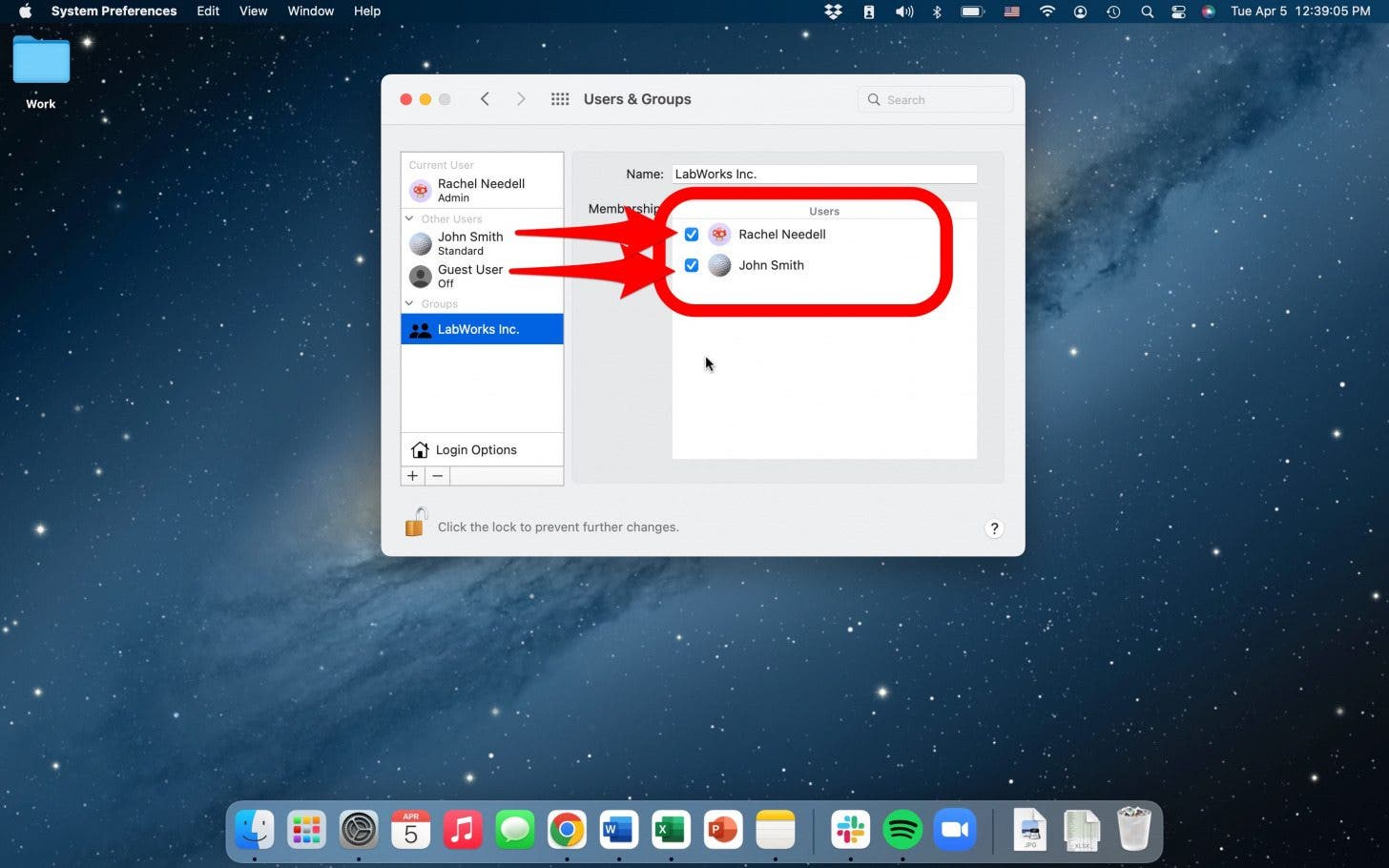Open user switching menu bar icon
Screen dimensions: 1389x868
pyautogui.click(x=1080, y=11)
